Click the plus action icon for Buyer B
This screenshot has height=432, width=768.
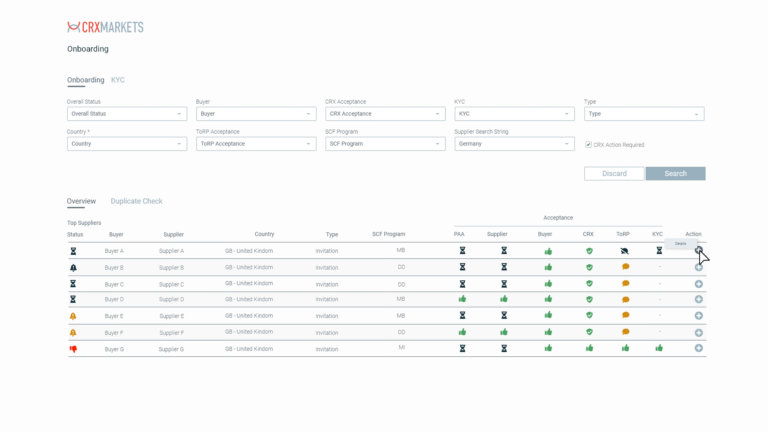pos(698,267)
